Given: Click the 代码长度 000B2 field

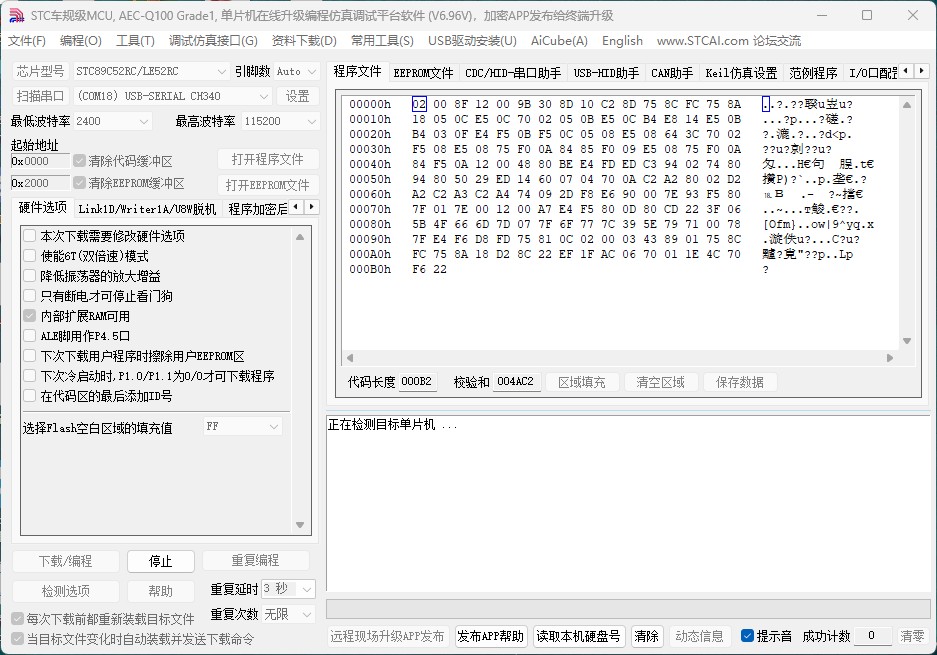Looking at the screenshot, I should coord(417,381).
